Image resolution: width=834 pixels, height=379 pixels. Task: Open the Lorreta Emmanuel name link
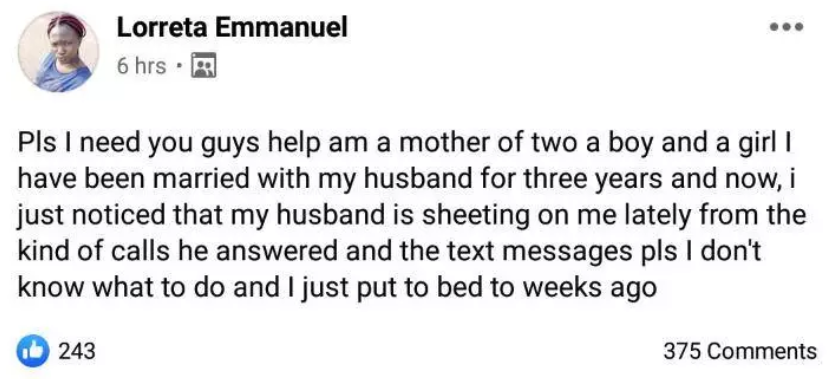232,27
